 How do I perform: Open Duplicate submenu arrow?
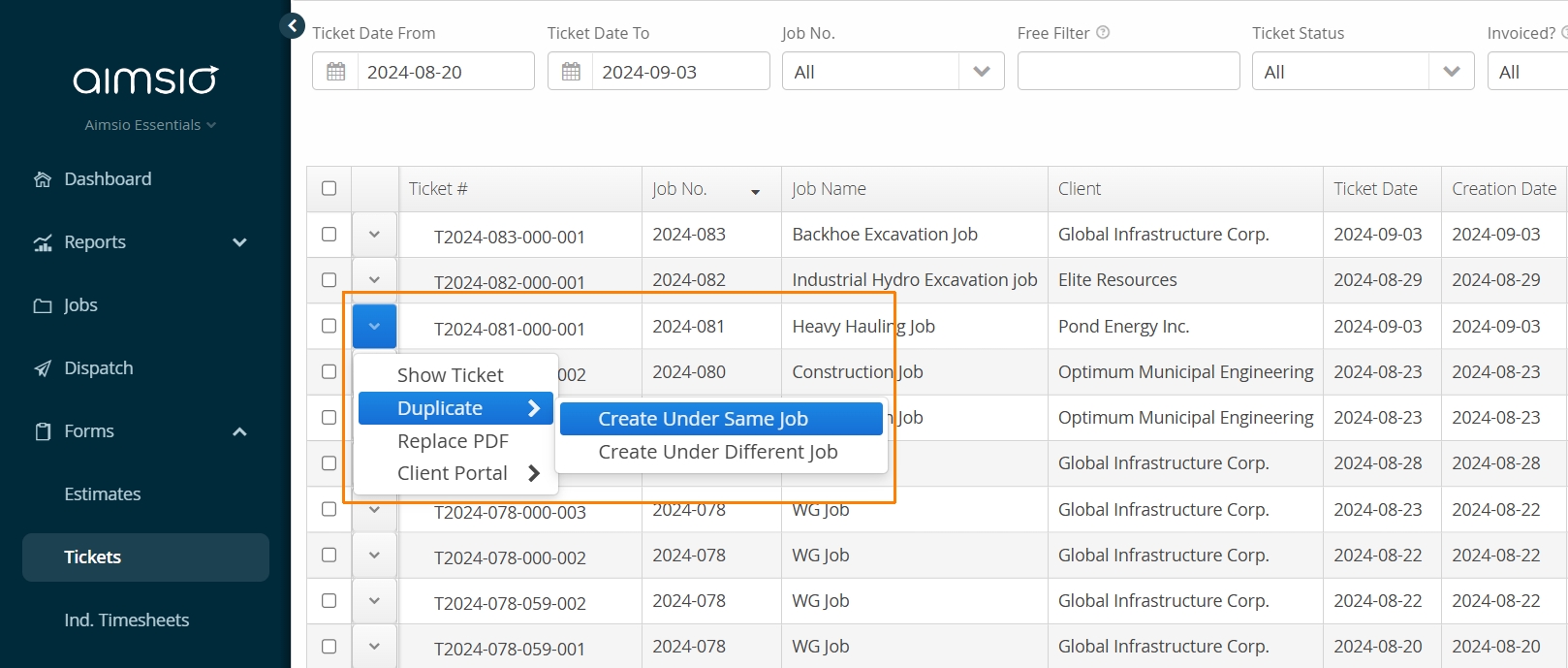click(x=534, y=408)
